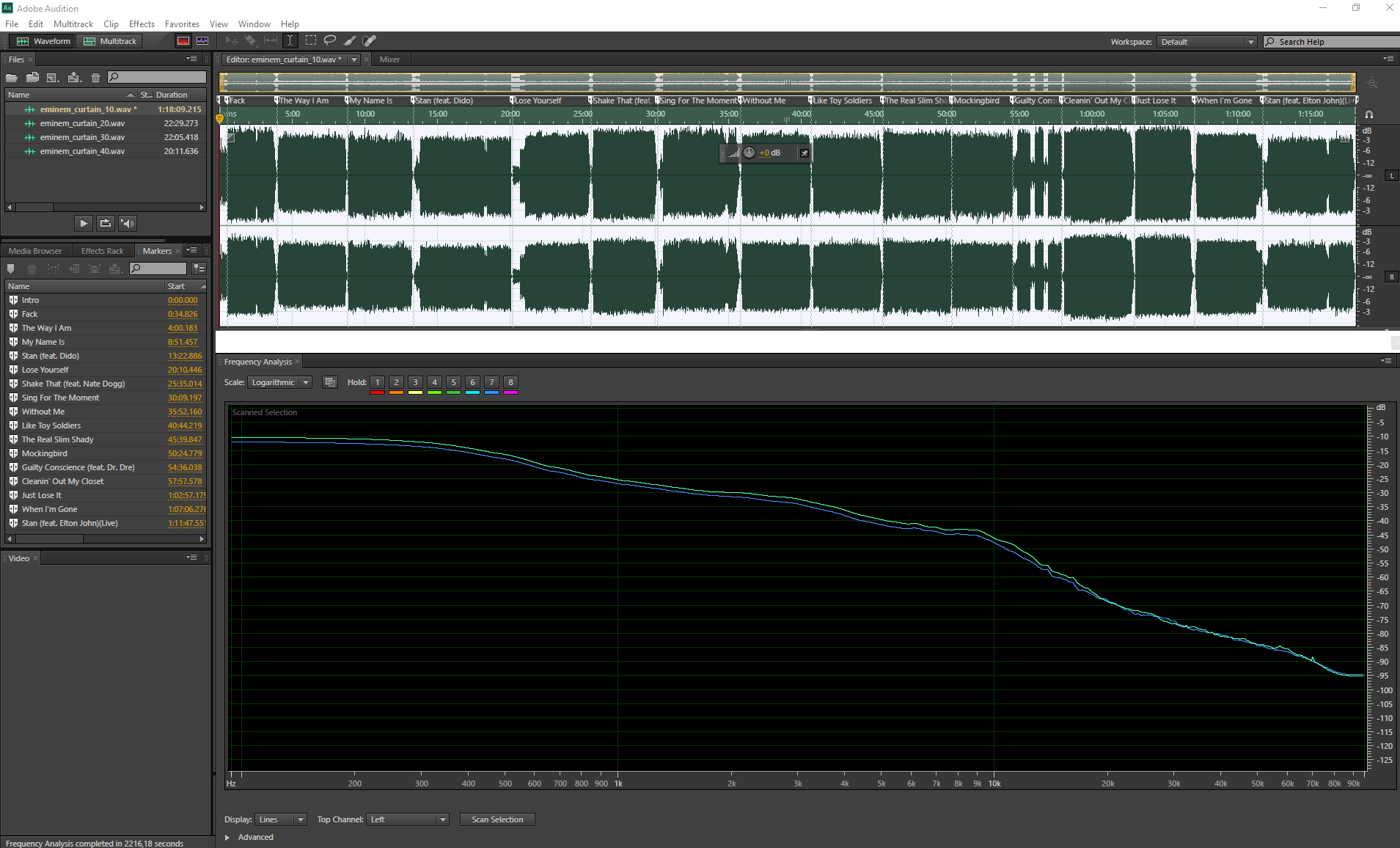Screen dimensions: 1400x848
Task: Open the Display Lines dropdown
Action: coord(281,819)
